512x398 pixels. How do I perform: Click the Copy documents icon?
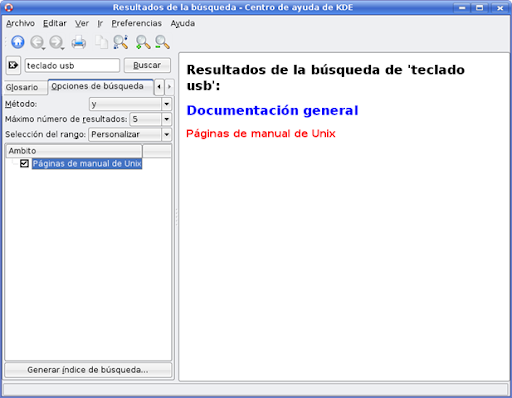click(x=101, y=42)
